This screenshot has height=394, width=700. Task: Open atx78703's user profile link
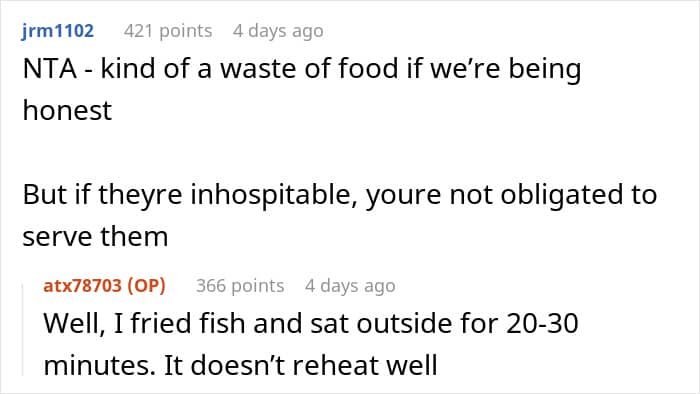coord(82,286)
